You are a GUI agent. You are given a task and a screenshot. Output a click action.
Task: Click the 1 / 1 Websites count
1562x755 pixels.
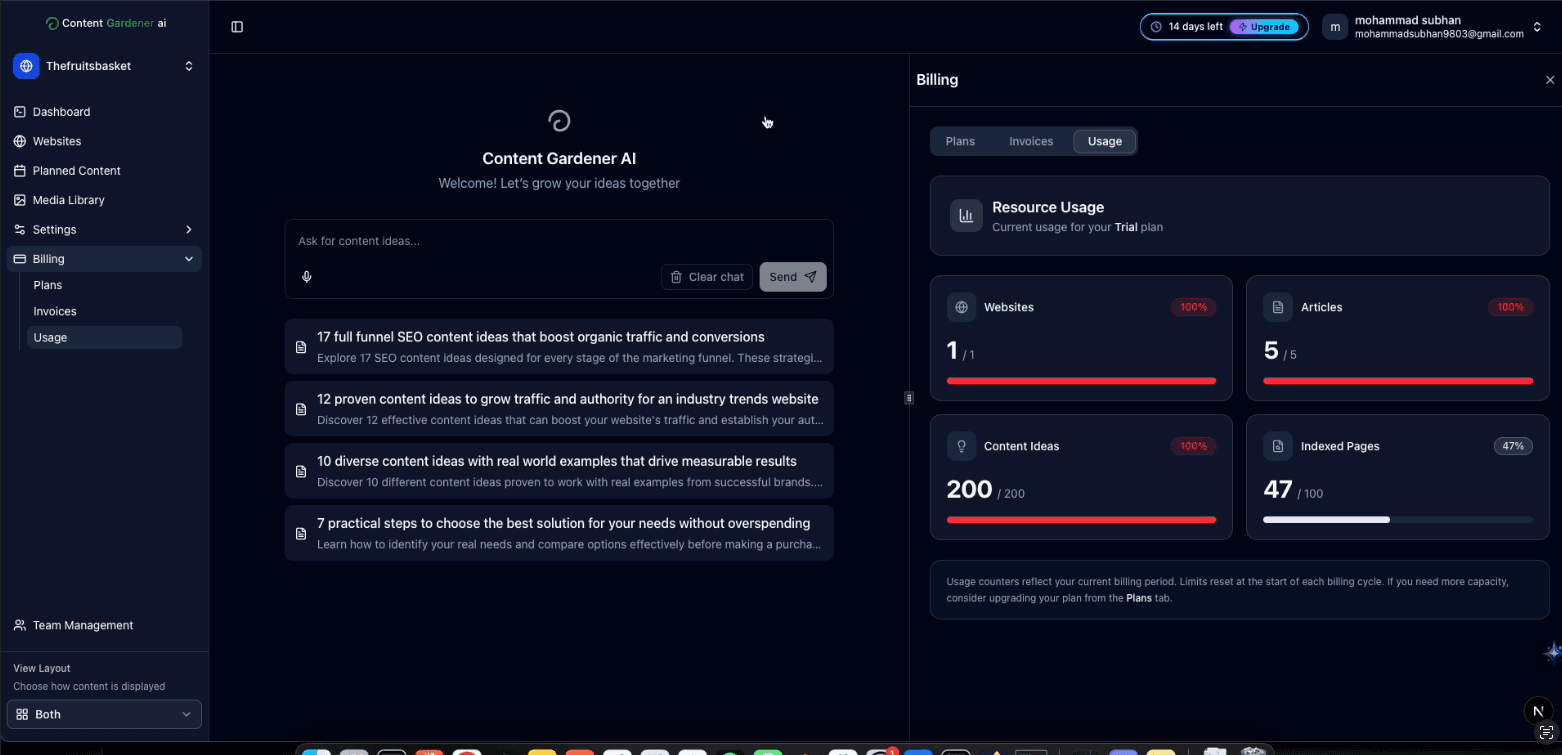click(x=961, y=351)
